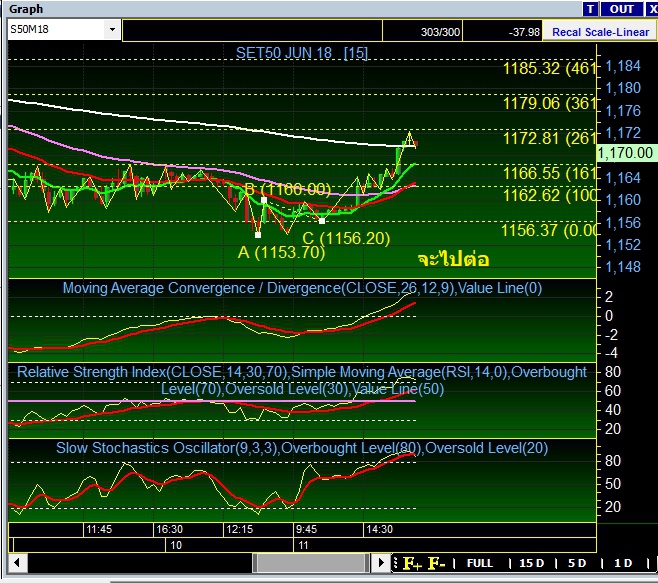The height and width of the screenshot is (583, 658).
Task: Click the F- zoom out icon
Action: (436, 563)
